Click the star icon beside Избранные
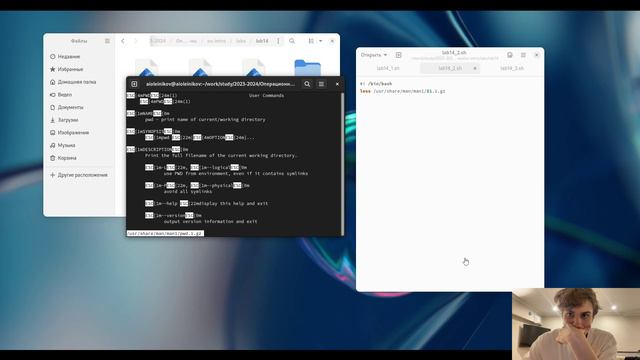The width and height of the screenshot is (640, 360). (x=53, y=69)
